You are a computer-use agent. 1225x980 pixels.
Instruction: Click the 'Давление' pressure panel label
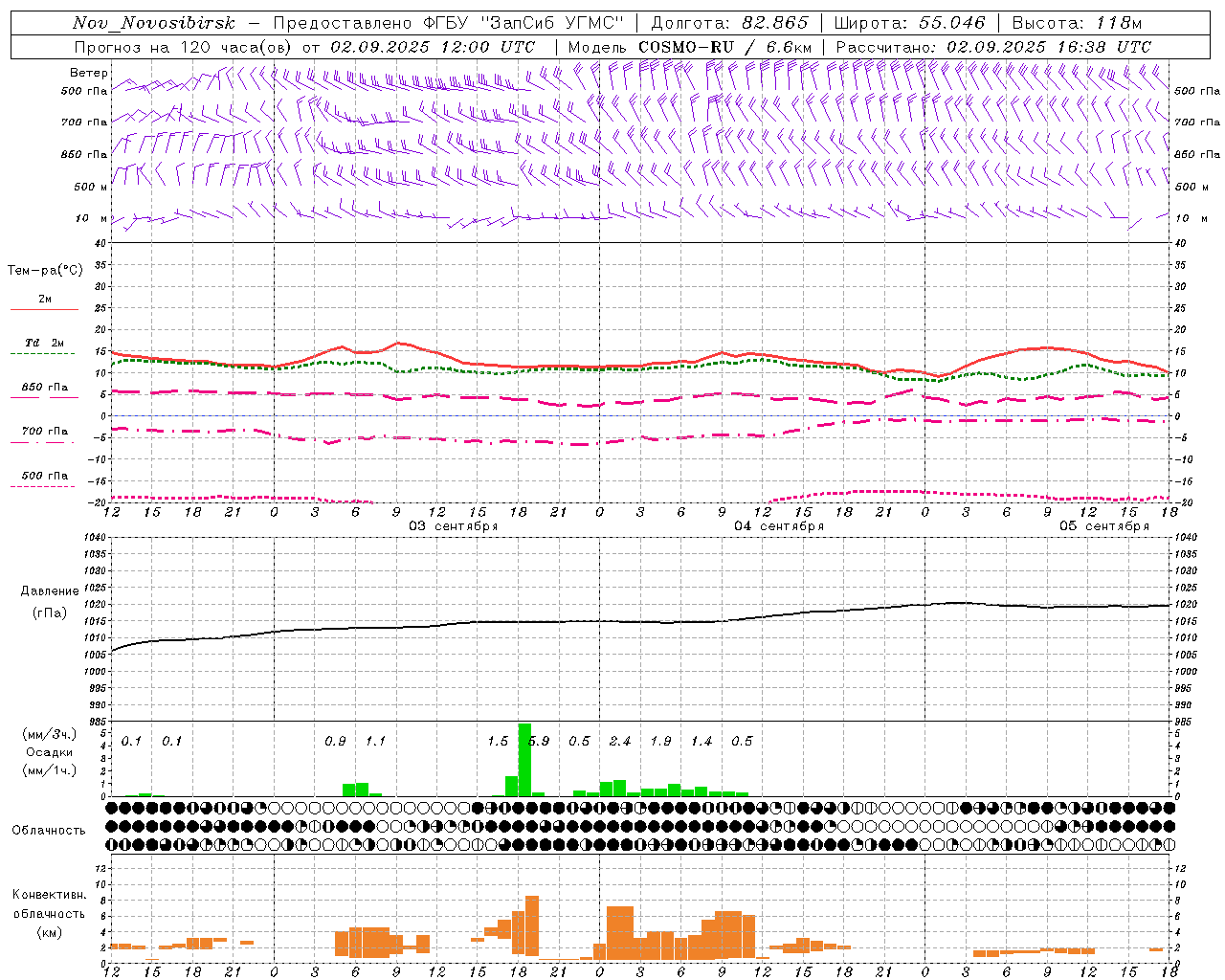pyautogui.click(x=50, y=591)
